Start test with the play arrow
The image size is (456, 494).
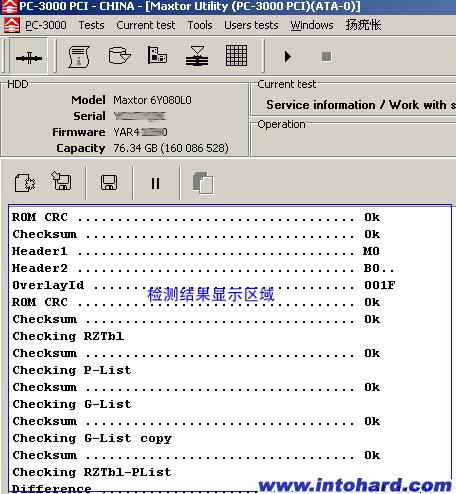click(287, 56)
